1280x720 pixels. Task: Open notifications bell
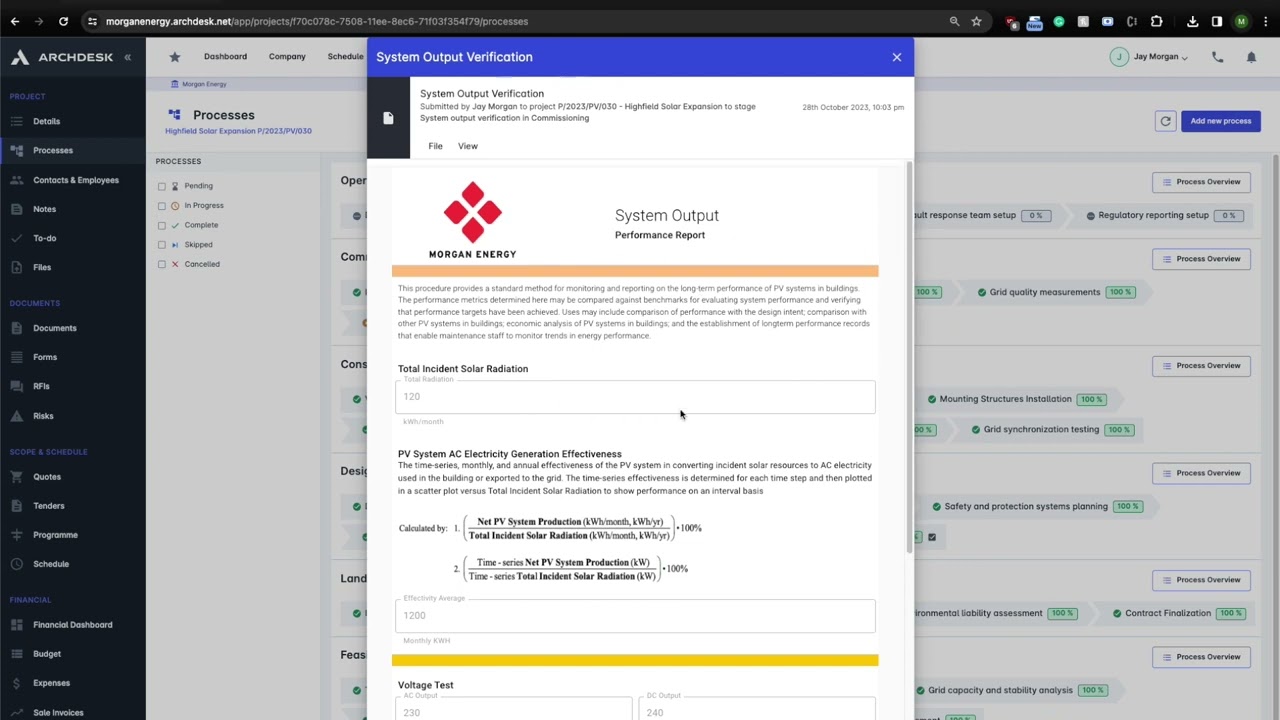pyautogui.click(x=1251, y=57)
